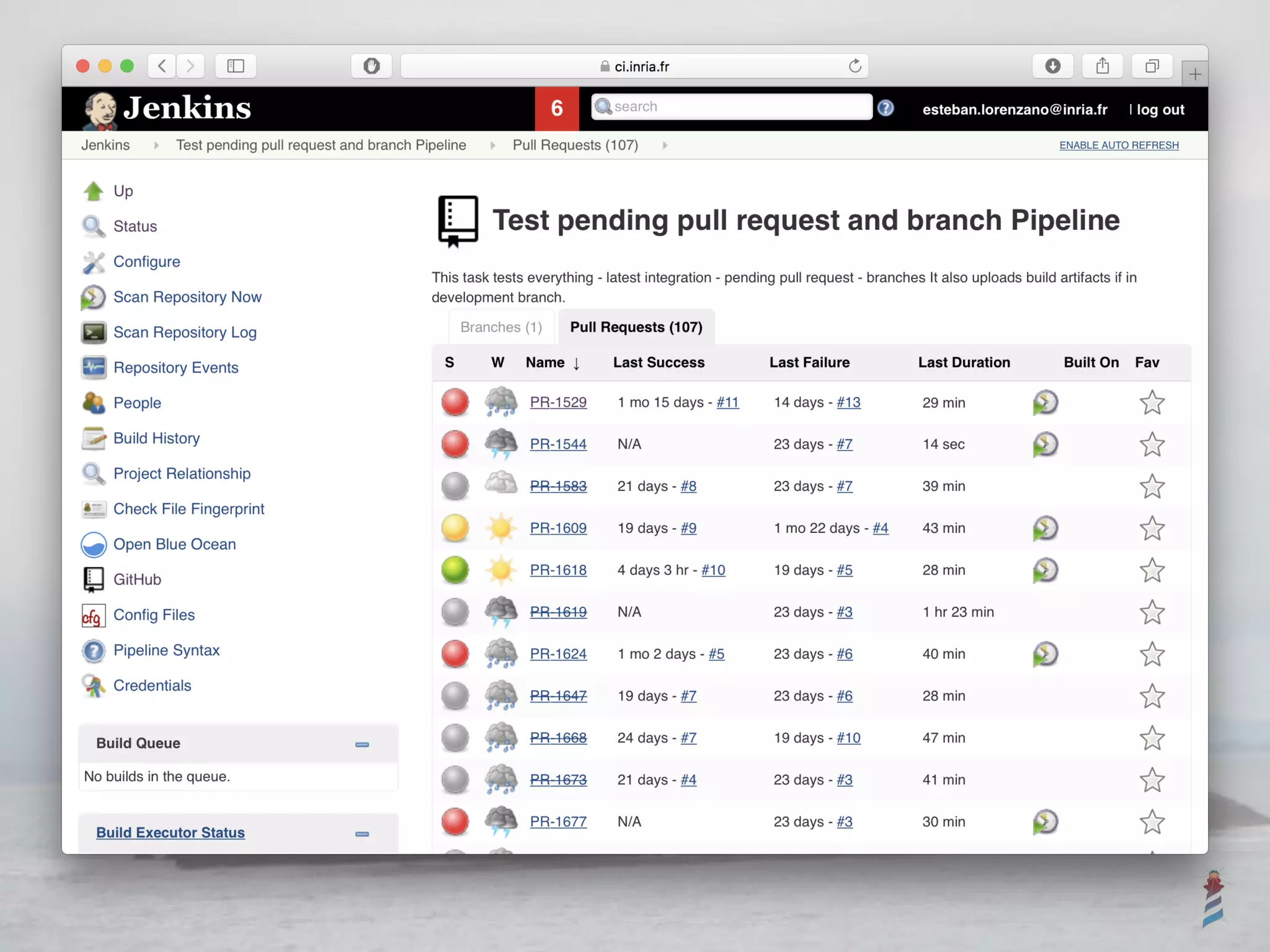1270x952 pixels.
Task: Click the search help question icon
Action: pyautogui.click(x=886, y=108)
